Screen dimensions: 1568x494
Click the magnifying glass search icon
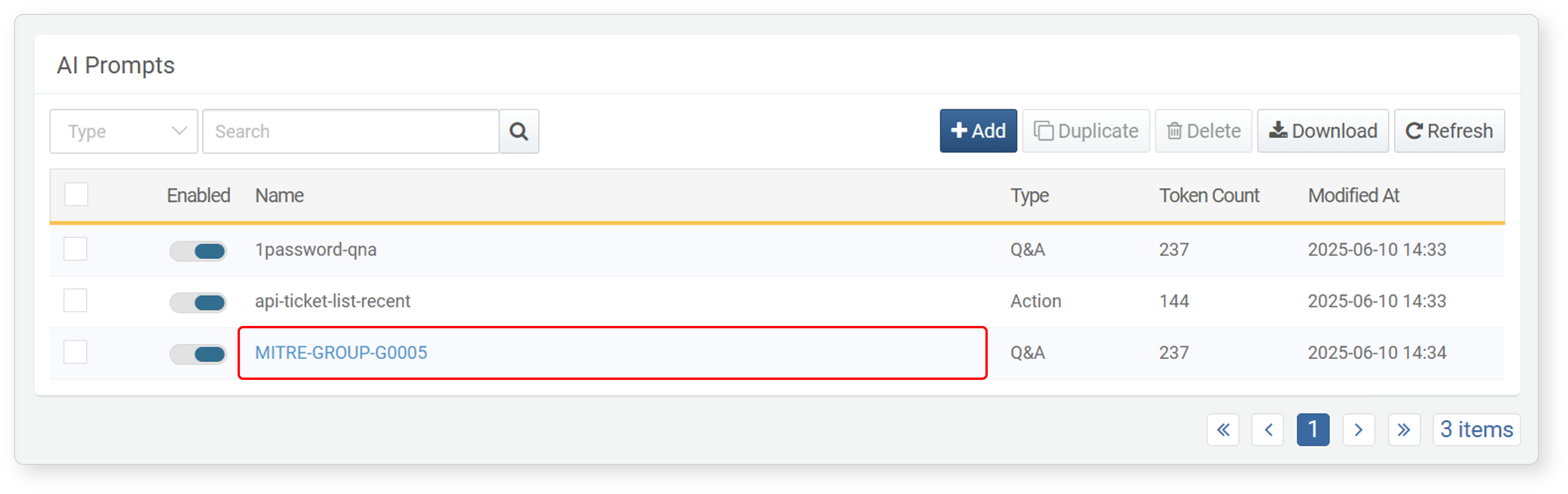[x=518, y=131]
